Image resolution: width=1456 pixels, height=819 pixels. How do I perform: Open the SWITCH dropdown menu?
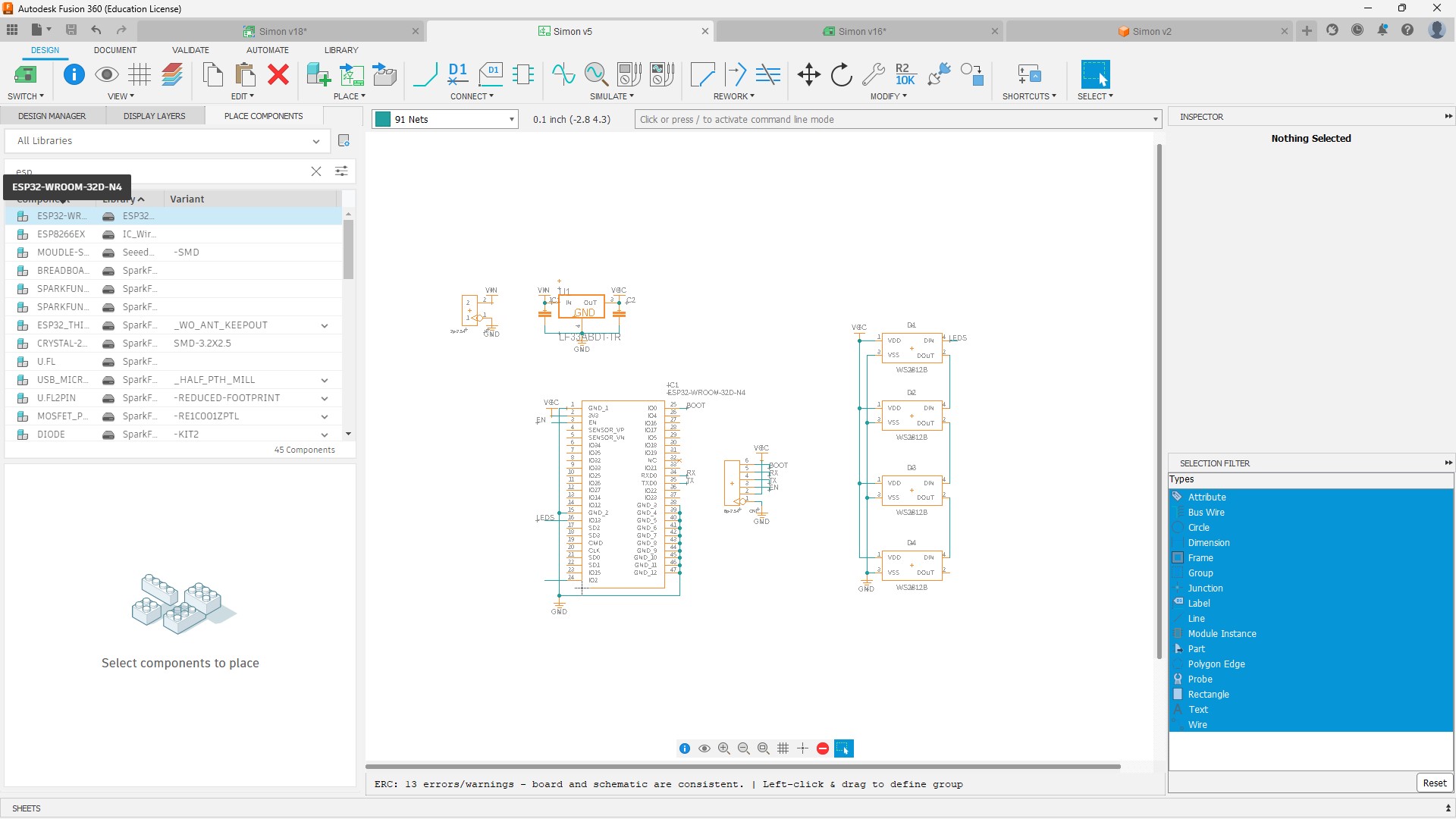coord(26,96)
